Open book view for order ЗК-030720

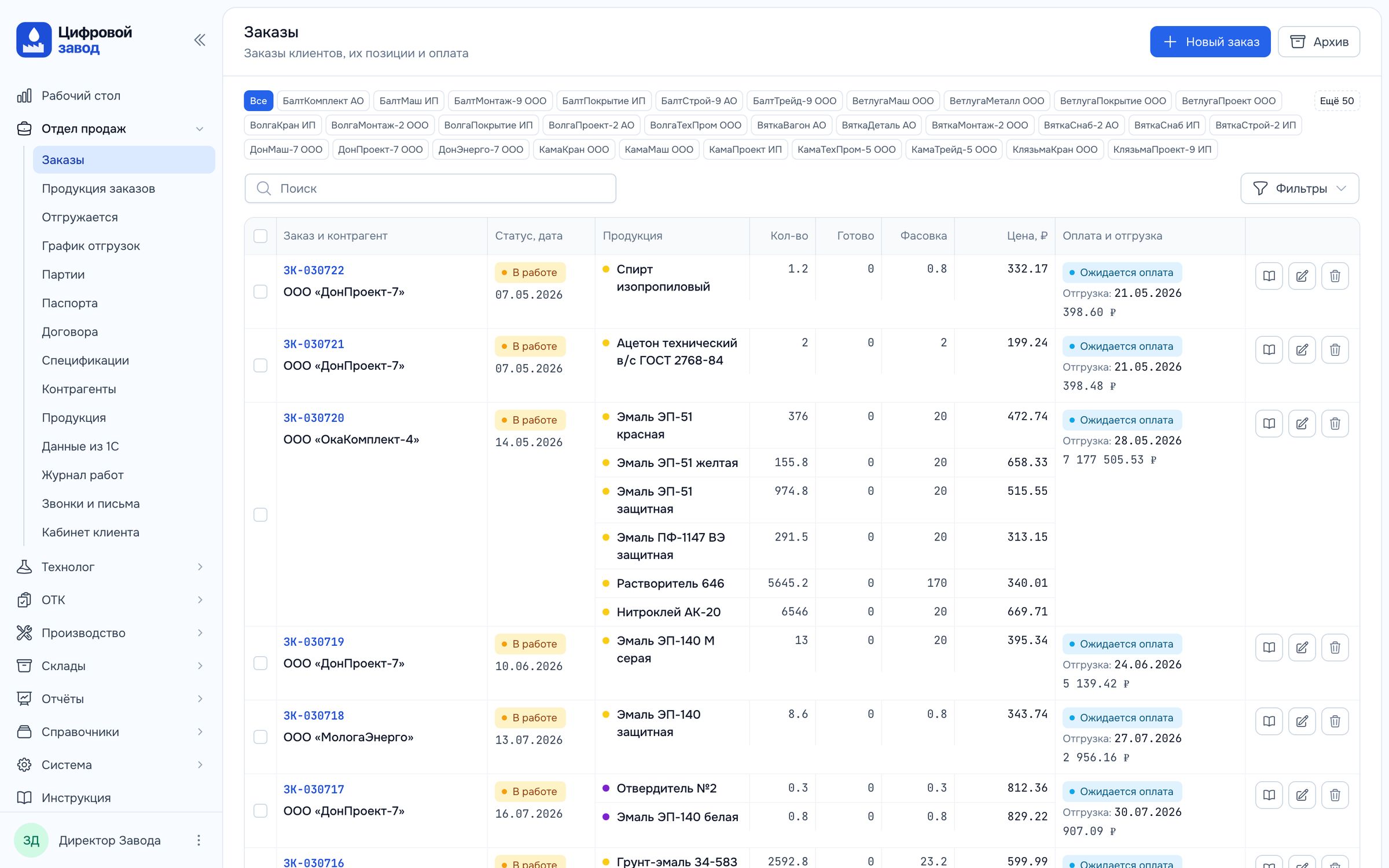click(x=1269, y=424)
